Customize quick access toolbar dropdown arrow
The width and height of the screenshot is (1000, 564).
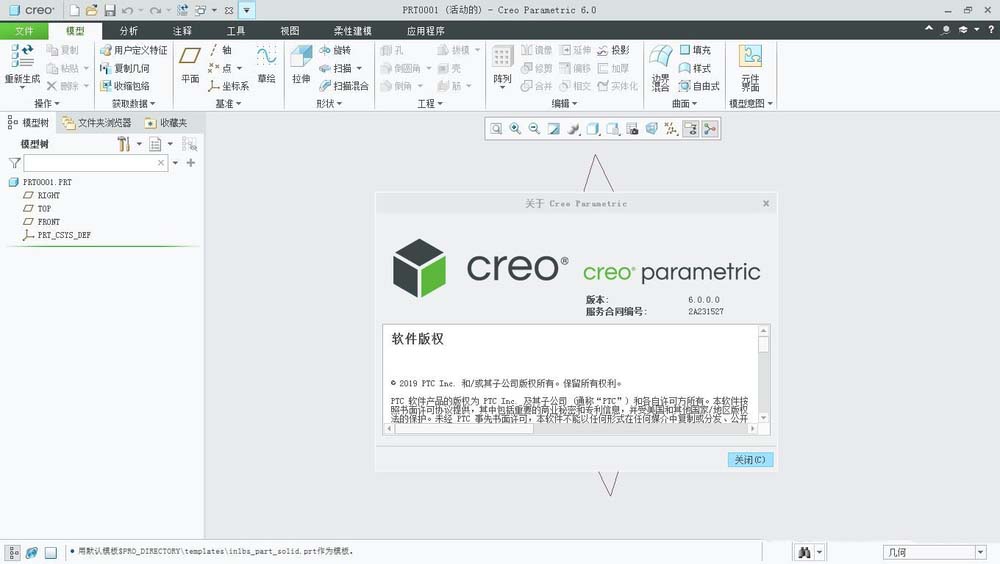[x=247, y=10]
